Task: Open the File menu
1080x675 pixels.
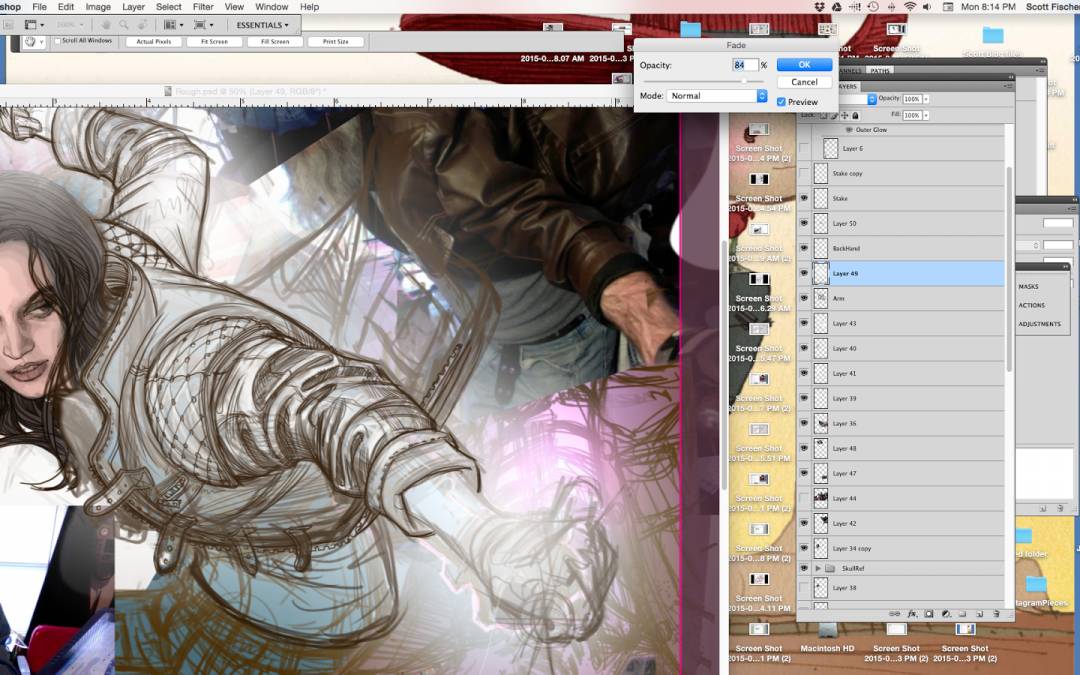Action: 39,7
